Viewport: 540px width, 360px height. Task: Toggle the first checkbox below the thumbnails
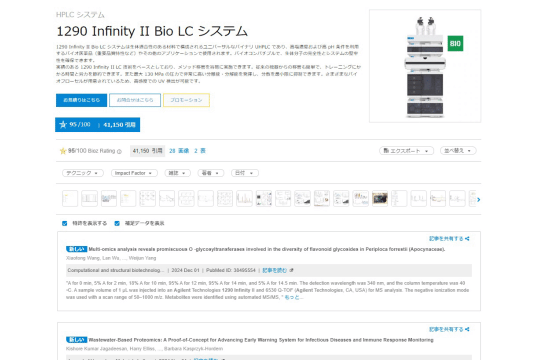point(64,224)
